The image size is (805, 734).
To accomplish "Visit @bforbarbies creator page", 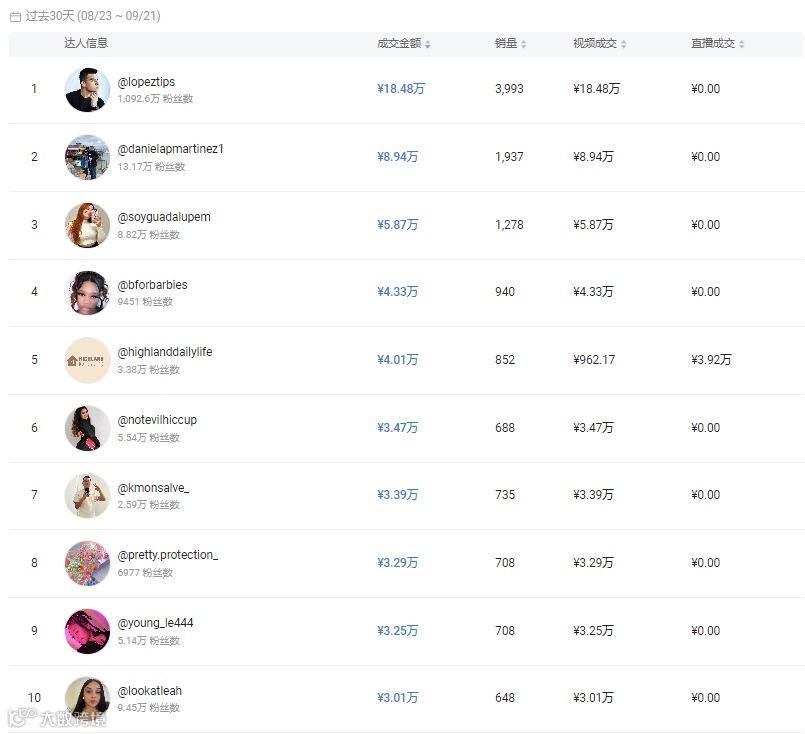I will (152, 285).
